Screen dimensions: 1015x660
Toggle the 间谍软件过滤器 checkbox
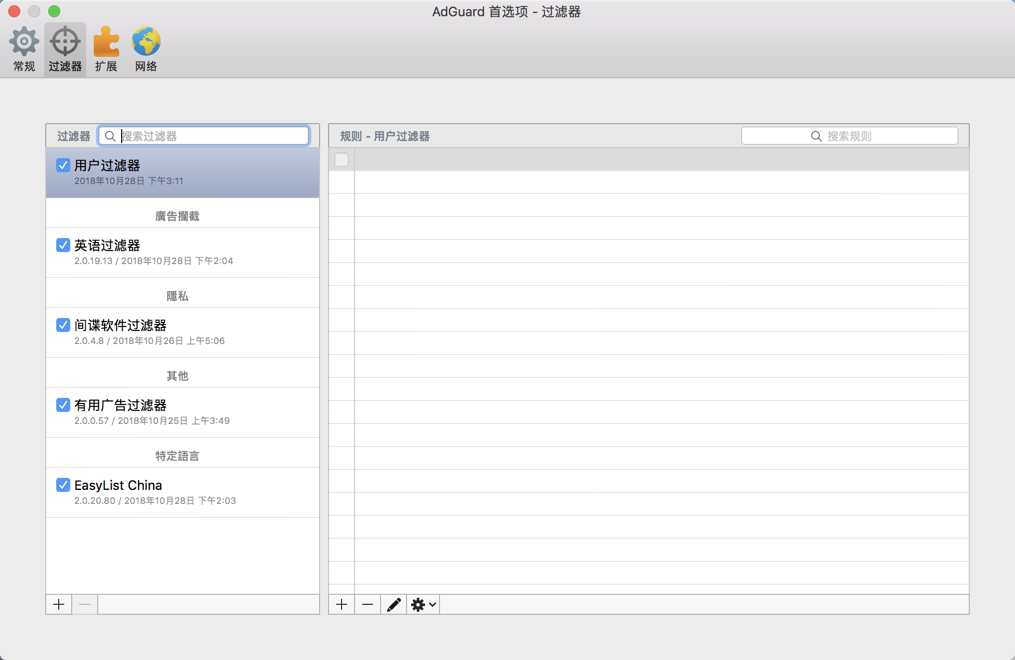click(x=62, y=325)
